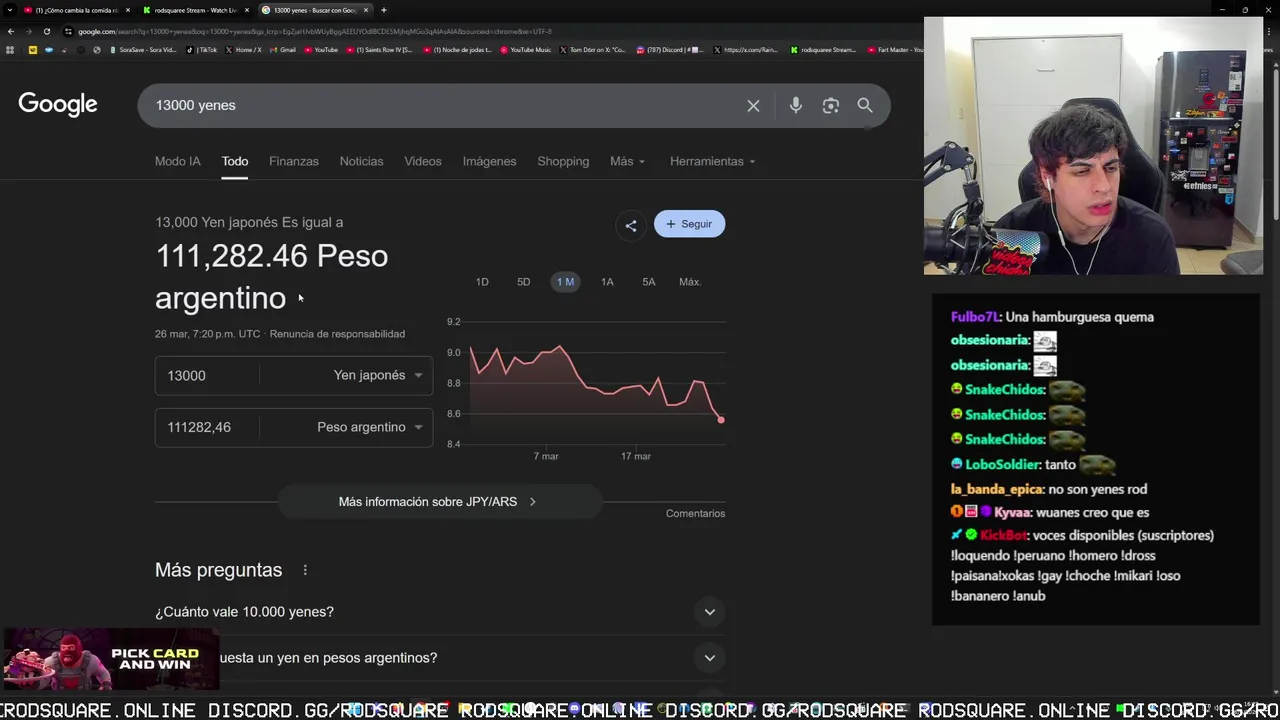Open the TikTok bookmark
The height and width of the screenshot is (720, 1280).
tap(202, 50)
